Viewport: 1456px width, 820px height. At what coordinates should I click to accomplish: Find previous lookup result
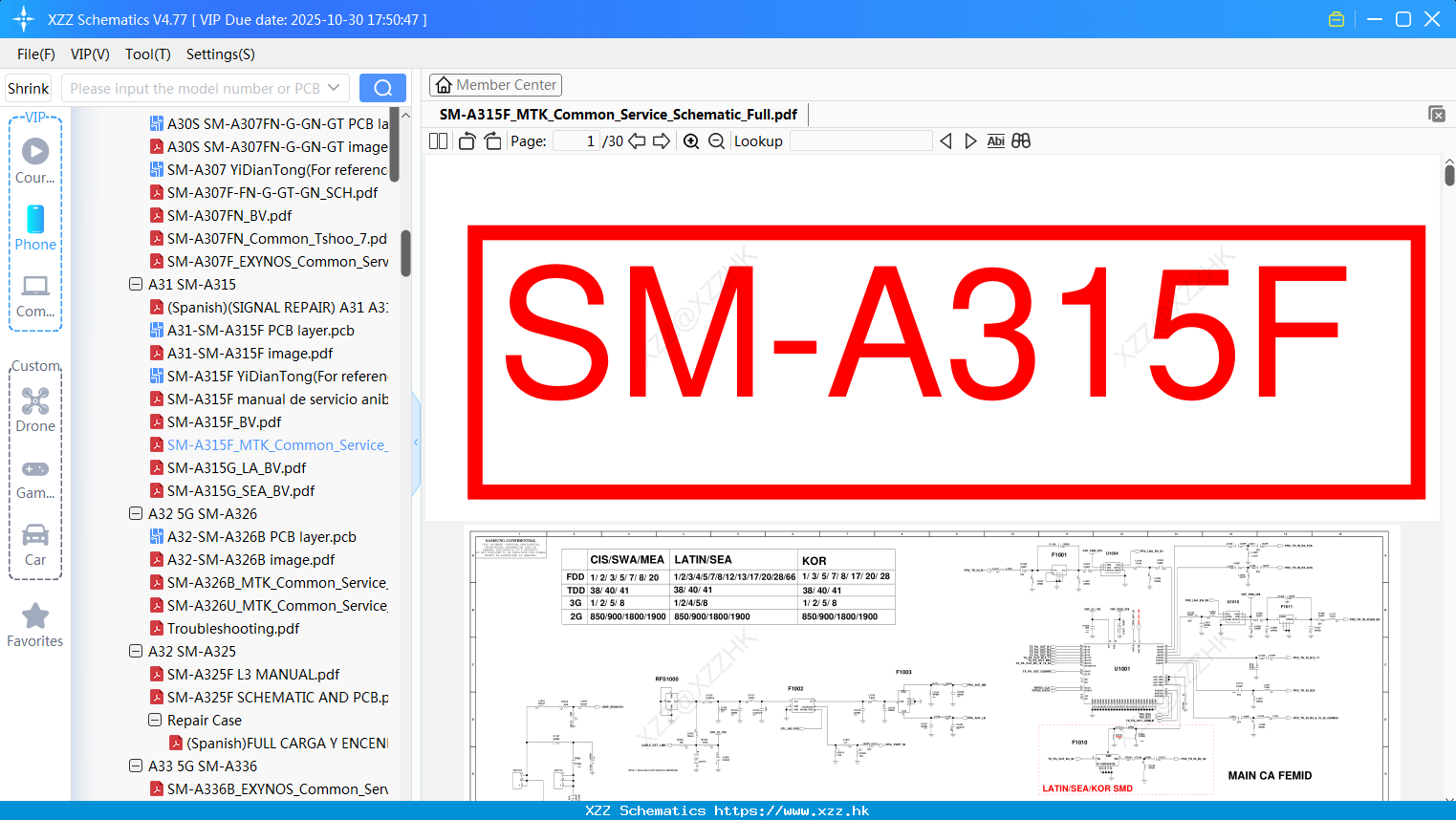[x=945, y=140]
